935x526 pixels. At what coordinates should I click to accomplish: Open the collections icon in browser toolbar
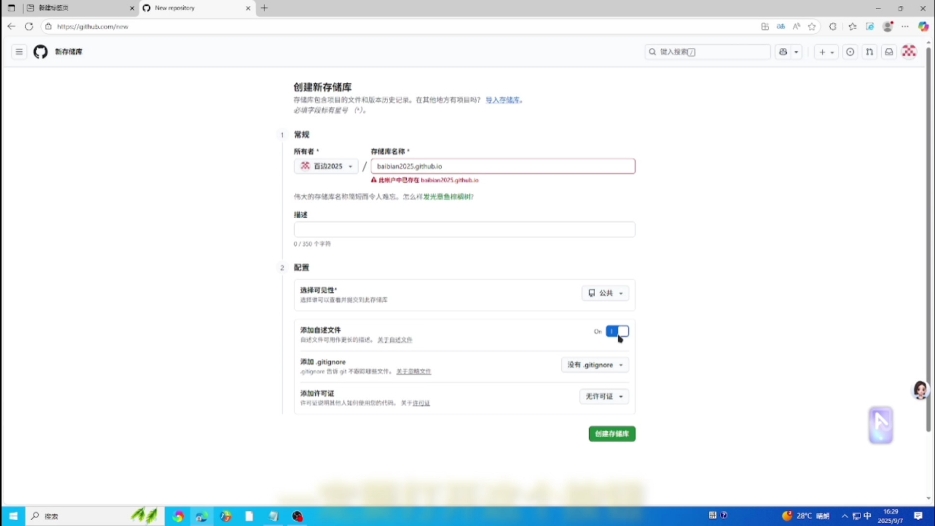click(x=870, y=26)
